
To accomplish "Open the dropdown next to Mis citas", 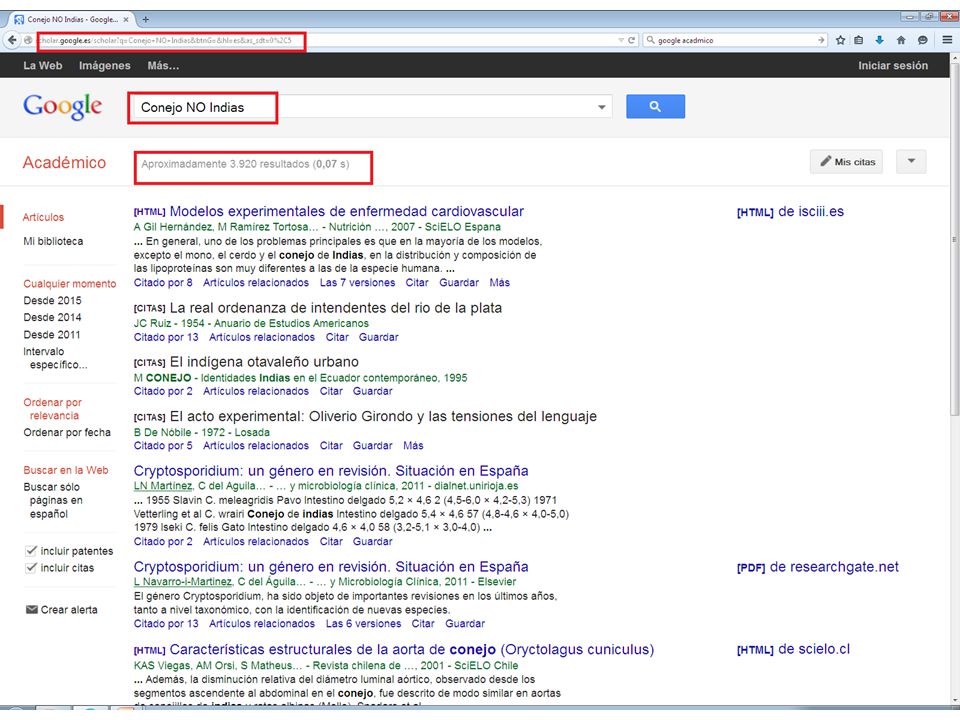I will click(911, 162).
